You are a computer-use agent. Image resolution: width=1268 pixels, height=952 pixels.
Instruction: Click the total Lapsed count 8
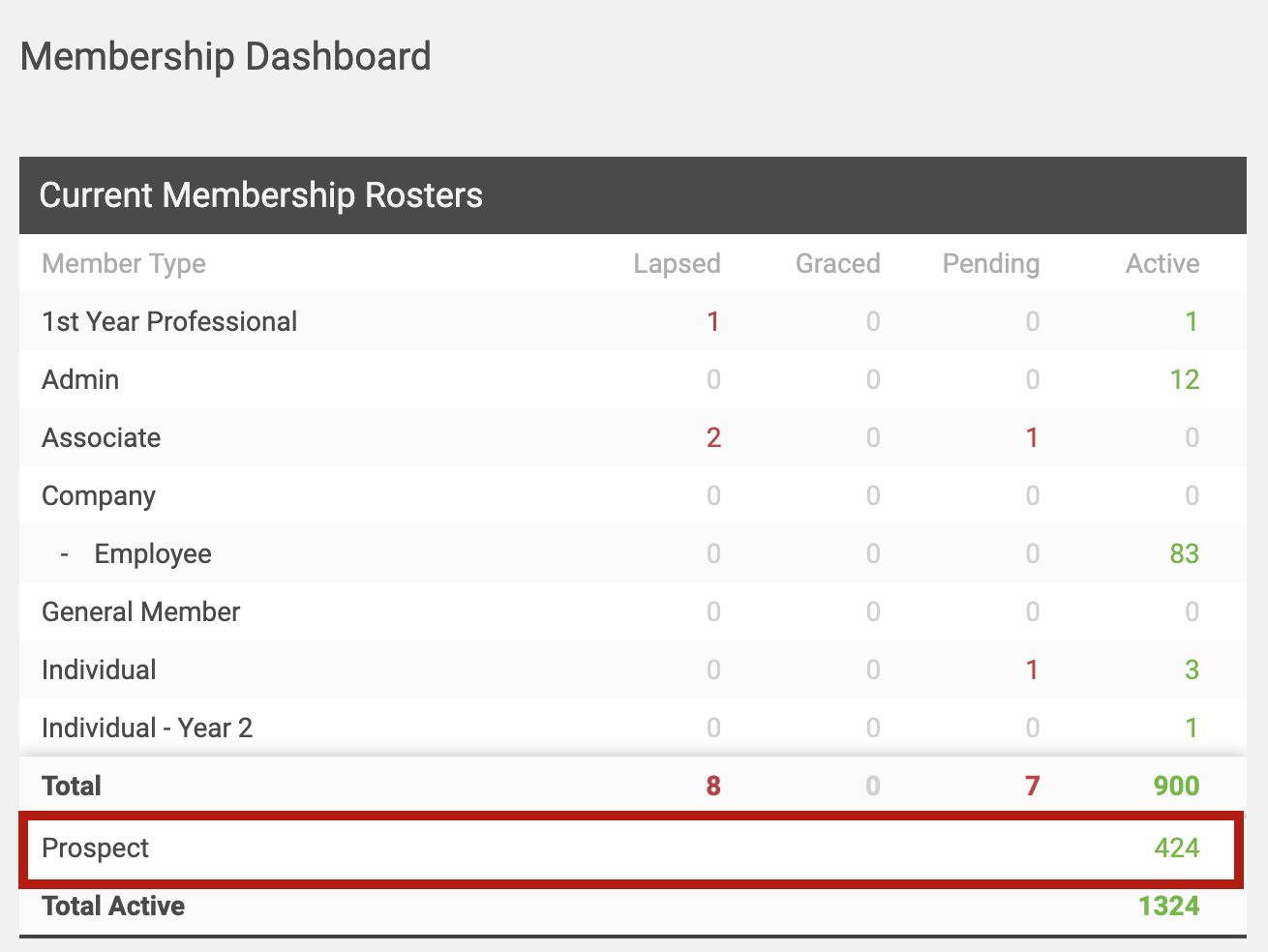[x=713, y=786]
